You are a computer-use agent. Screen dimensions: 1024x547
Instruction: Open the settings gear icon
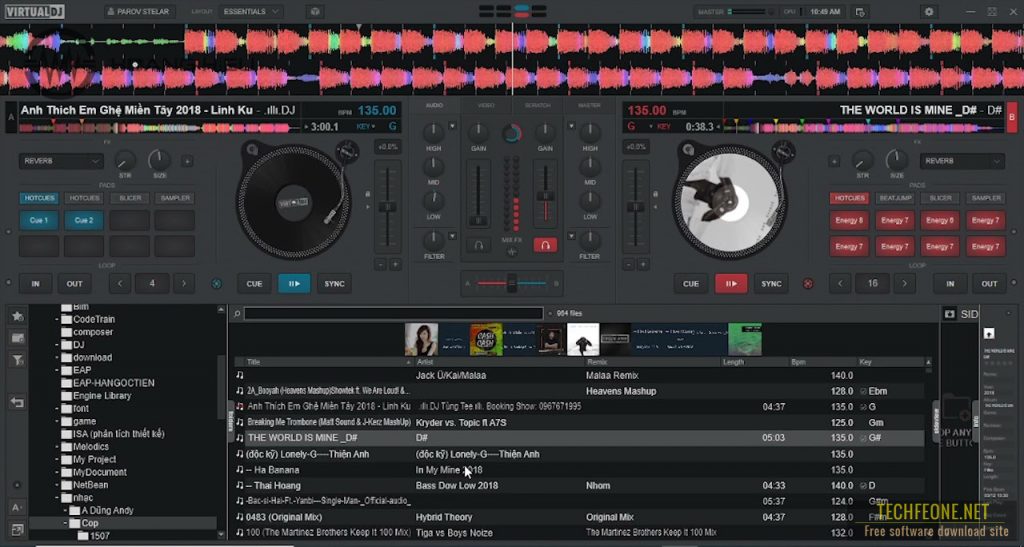[929, 12]
